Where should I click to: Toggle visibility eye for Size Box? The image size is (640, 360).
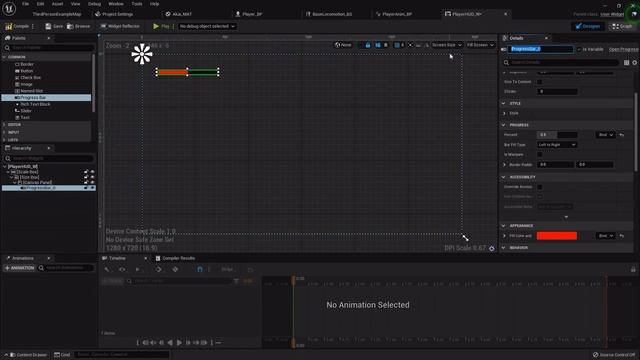coord(92,177)
